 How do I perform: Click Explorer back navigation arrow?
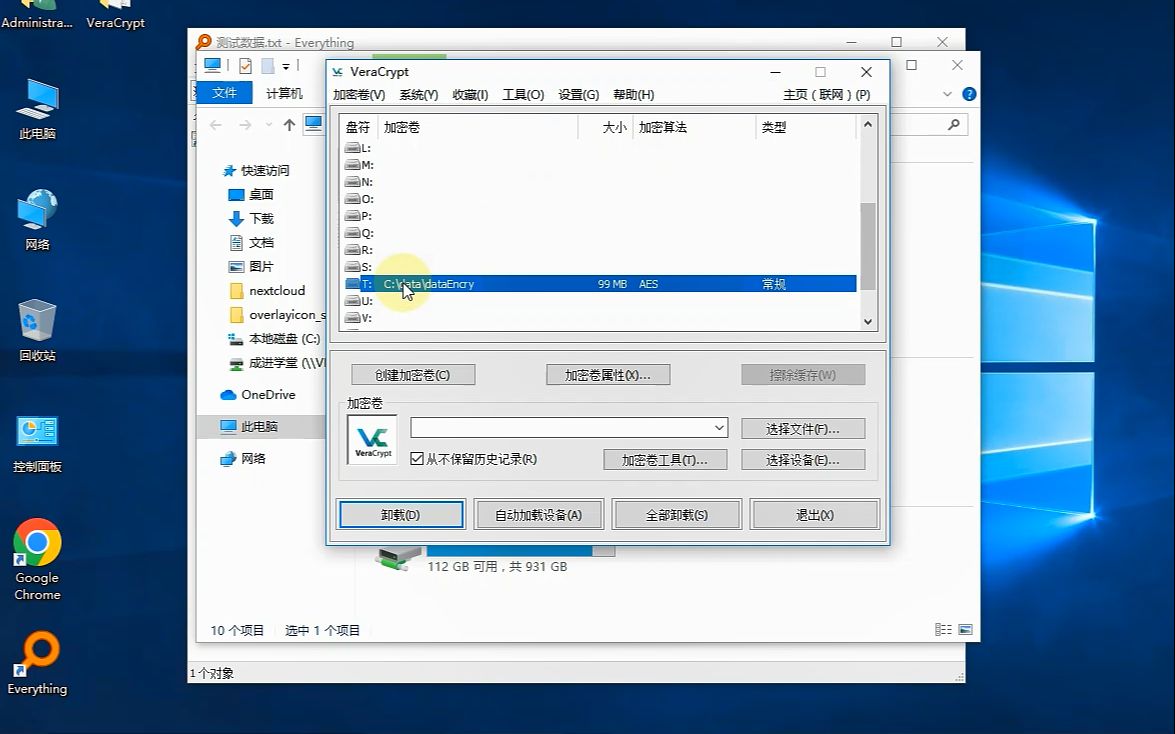[216, 125]
